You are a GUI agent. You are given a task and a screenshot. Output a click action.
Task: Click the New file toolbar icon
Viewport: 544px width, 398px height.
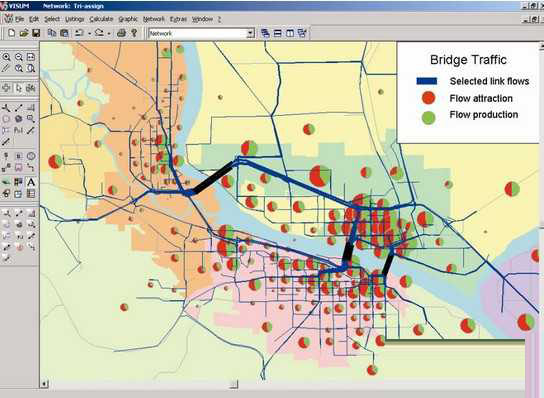click(x=11, y=33)
